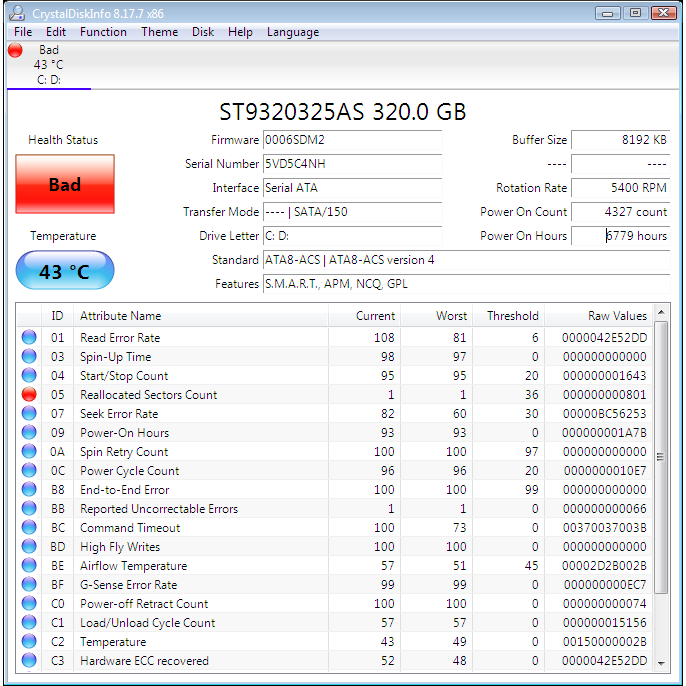Screen dimensions: 686x686
Task: Select the Reported Uncorrectable Errors attribute name
Action: (159, 508)
